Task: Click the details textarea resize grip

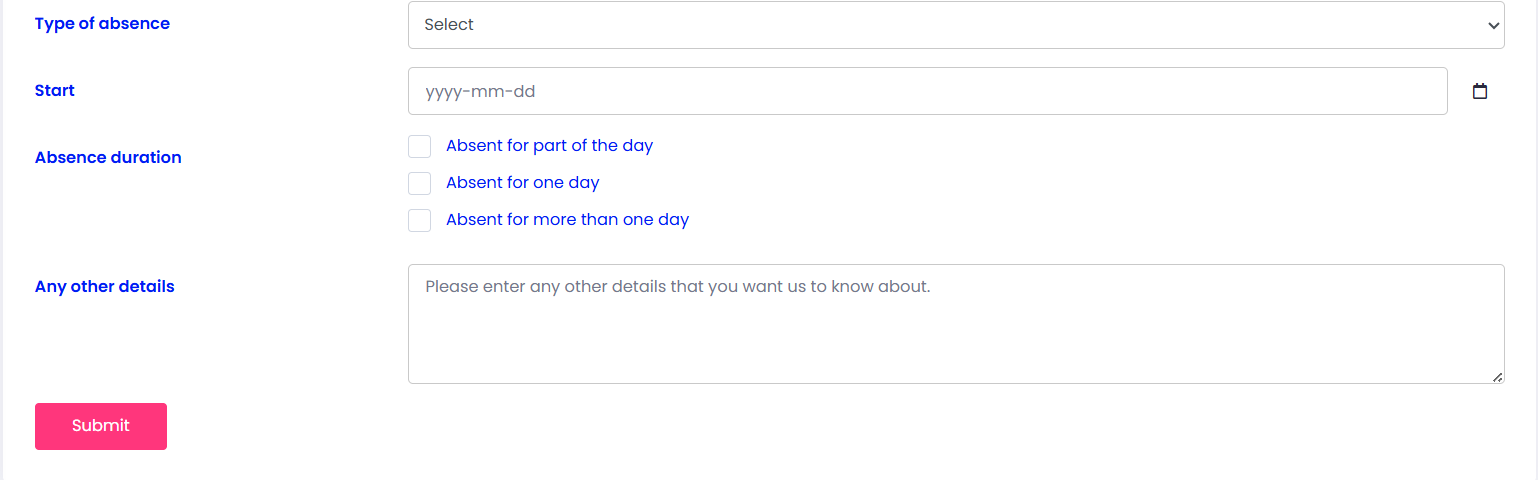Action: coord(1497,377)
